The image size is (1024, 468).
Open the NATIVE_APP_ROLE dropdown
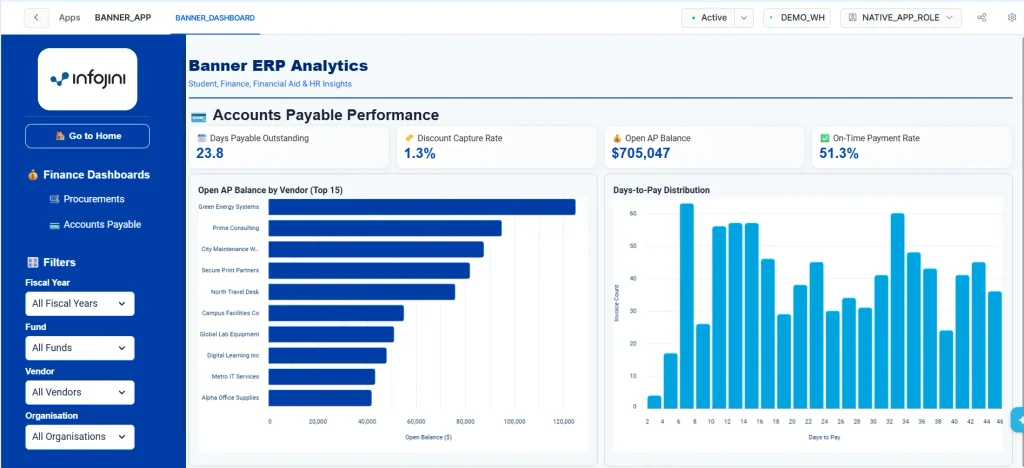coord(901,18)
